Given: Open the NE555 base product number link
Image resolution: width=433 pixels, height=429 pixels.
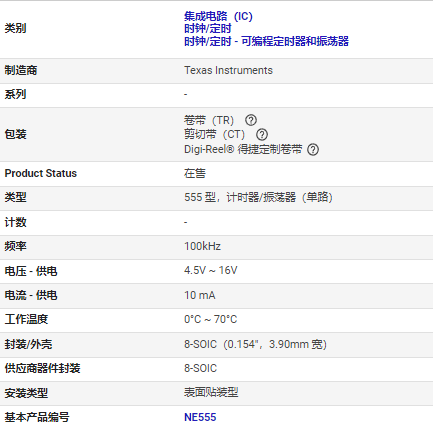Looking at the screenshot, I should click(x=200, y=417).
